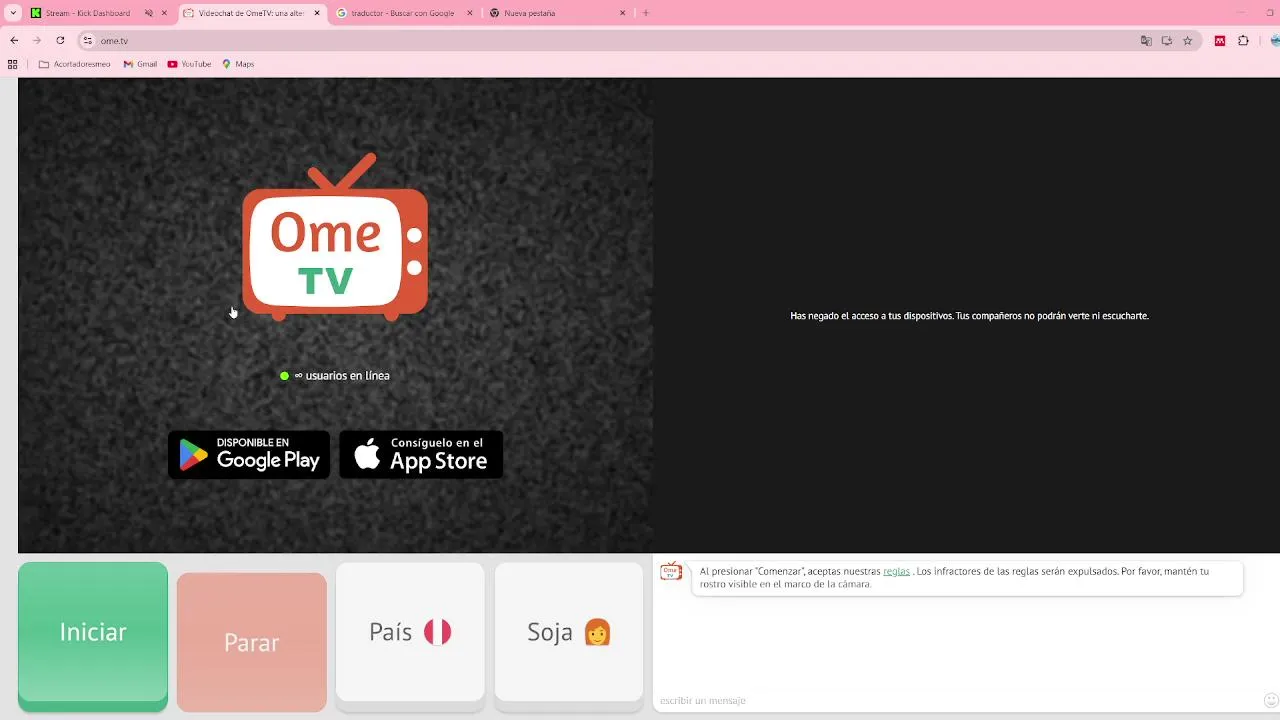Open the YouTube bookmark
This screenshot has height=720, width=1280.
(189, 64)
